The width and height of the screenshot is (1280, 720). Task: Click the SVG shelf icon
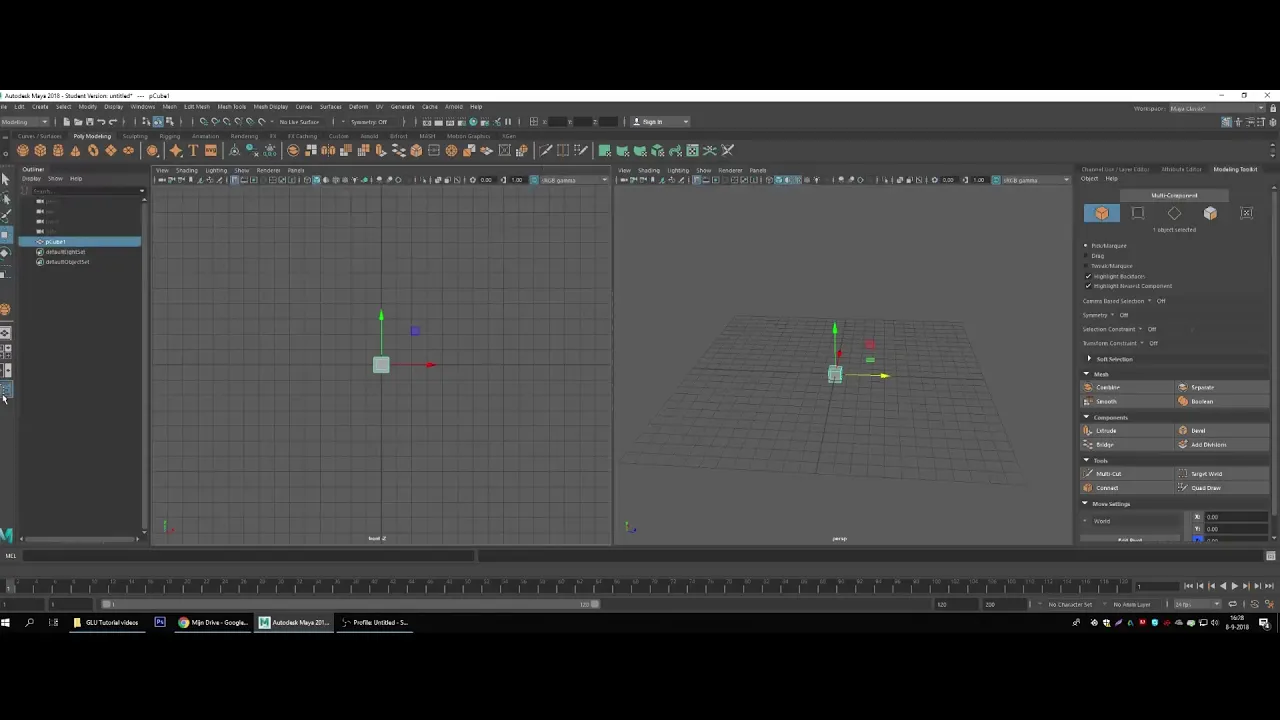(x=211, y=151)
